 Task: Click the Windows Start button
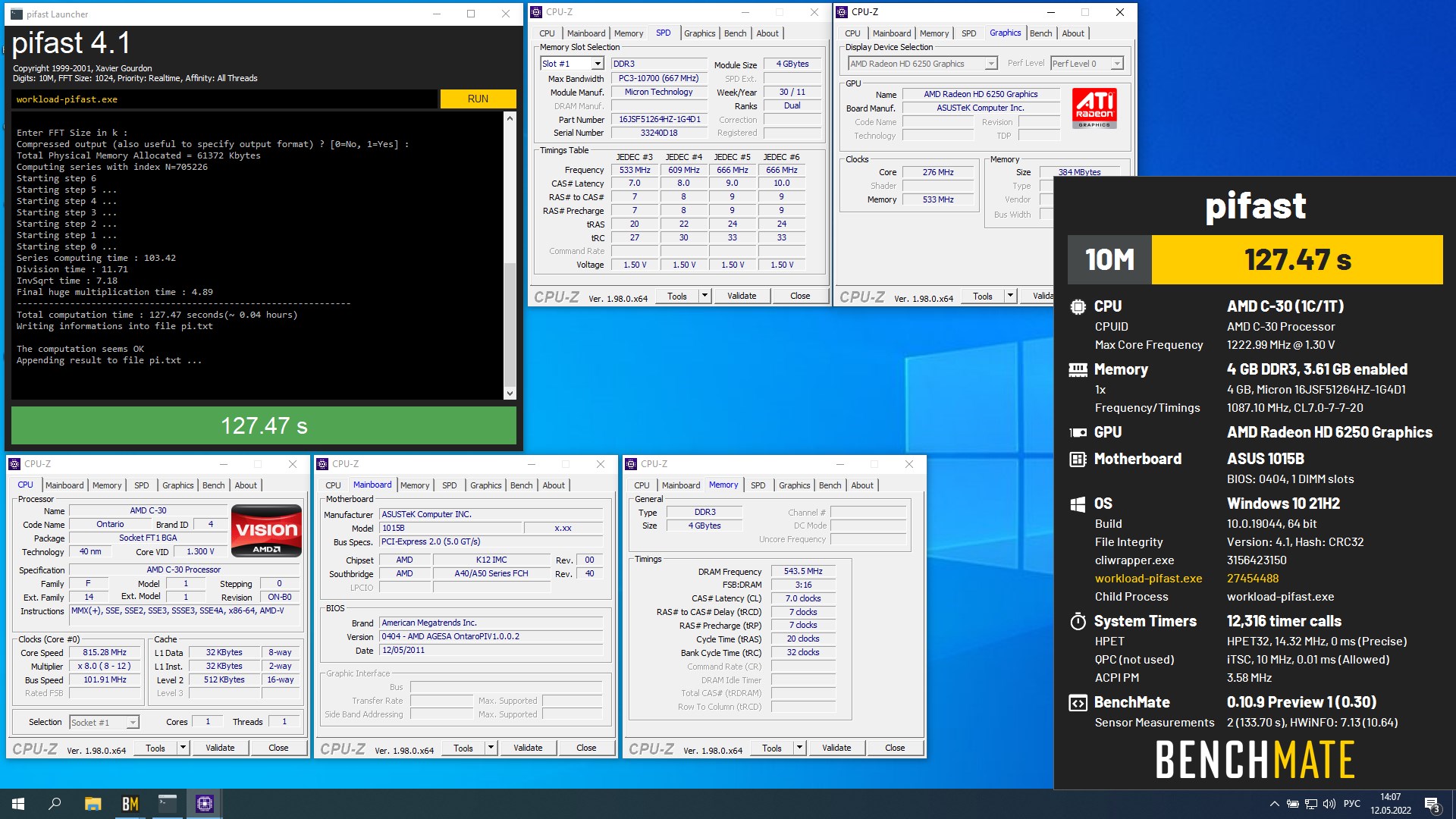[18, 804]
